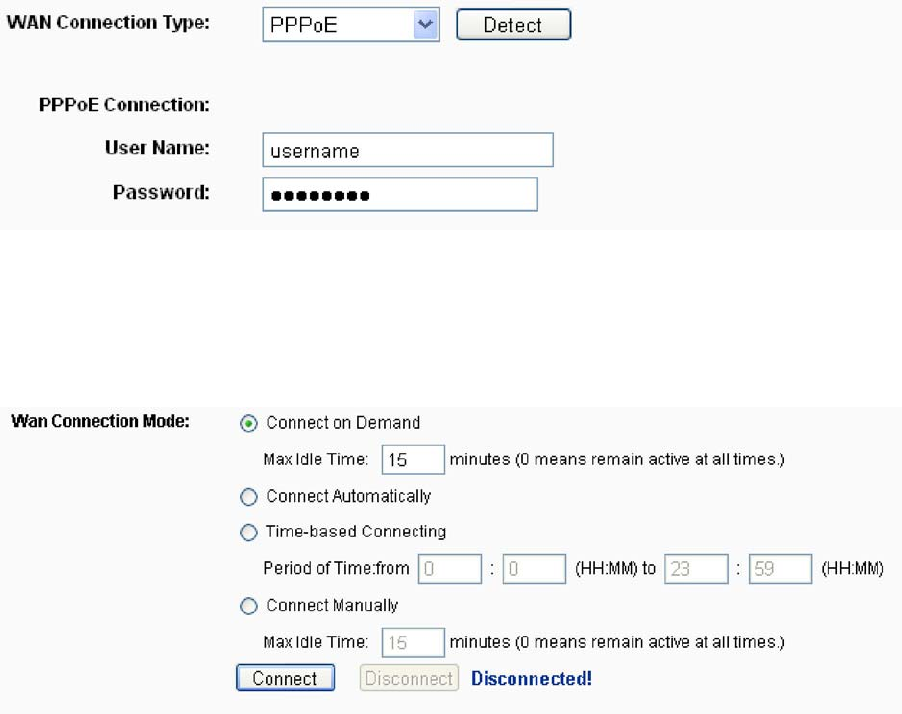The height and width of the screenshot is (714, 902).
Task: Edit Max Idle Time under Connect on Demand
Action: pos(412,460)
